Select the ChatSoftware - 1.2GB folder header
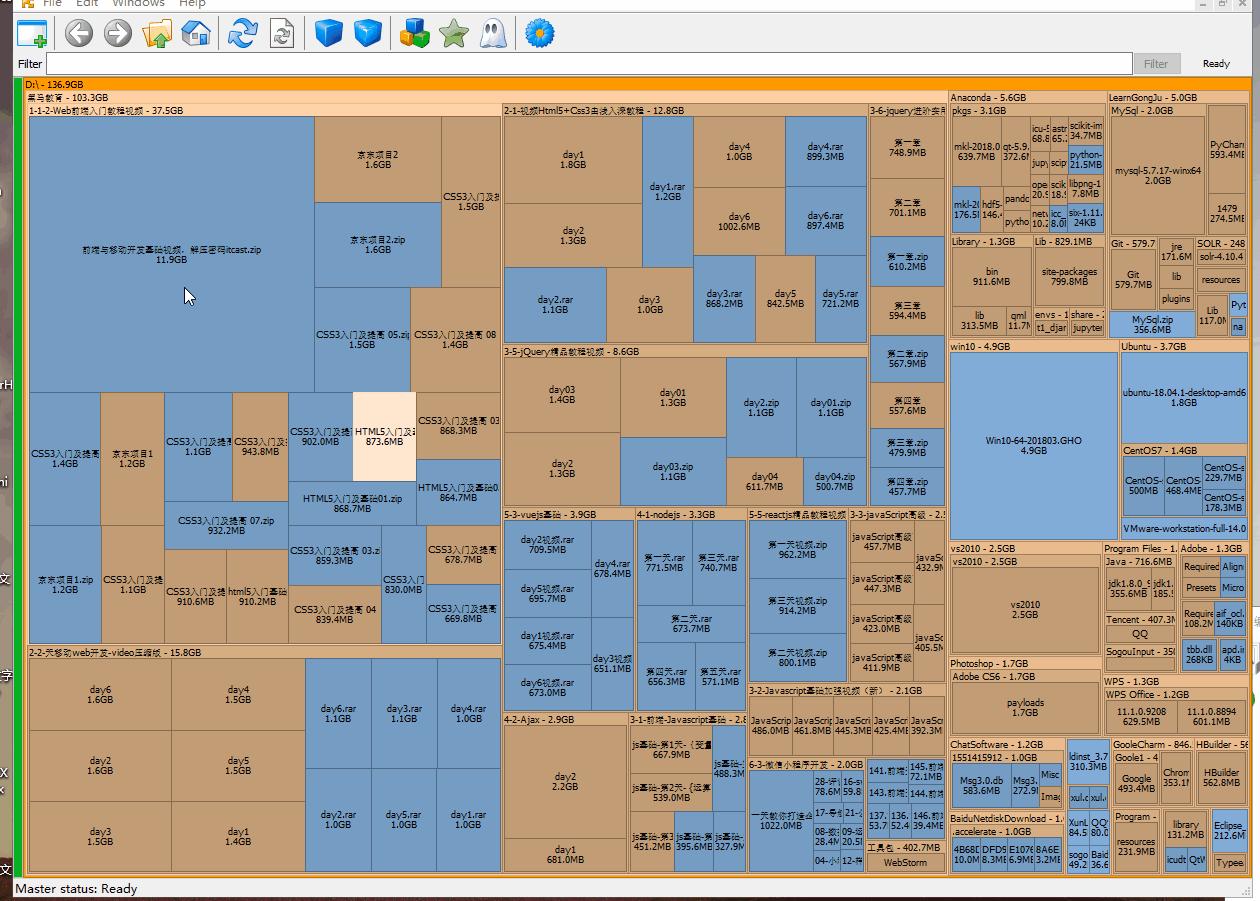Screen dimensions: 1260x901 [1006, 744]
